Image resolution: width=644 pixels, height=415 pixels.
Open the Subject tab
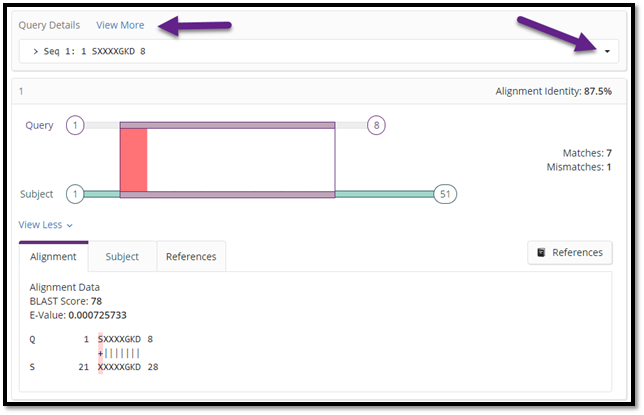pos(122,257)
